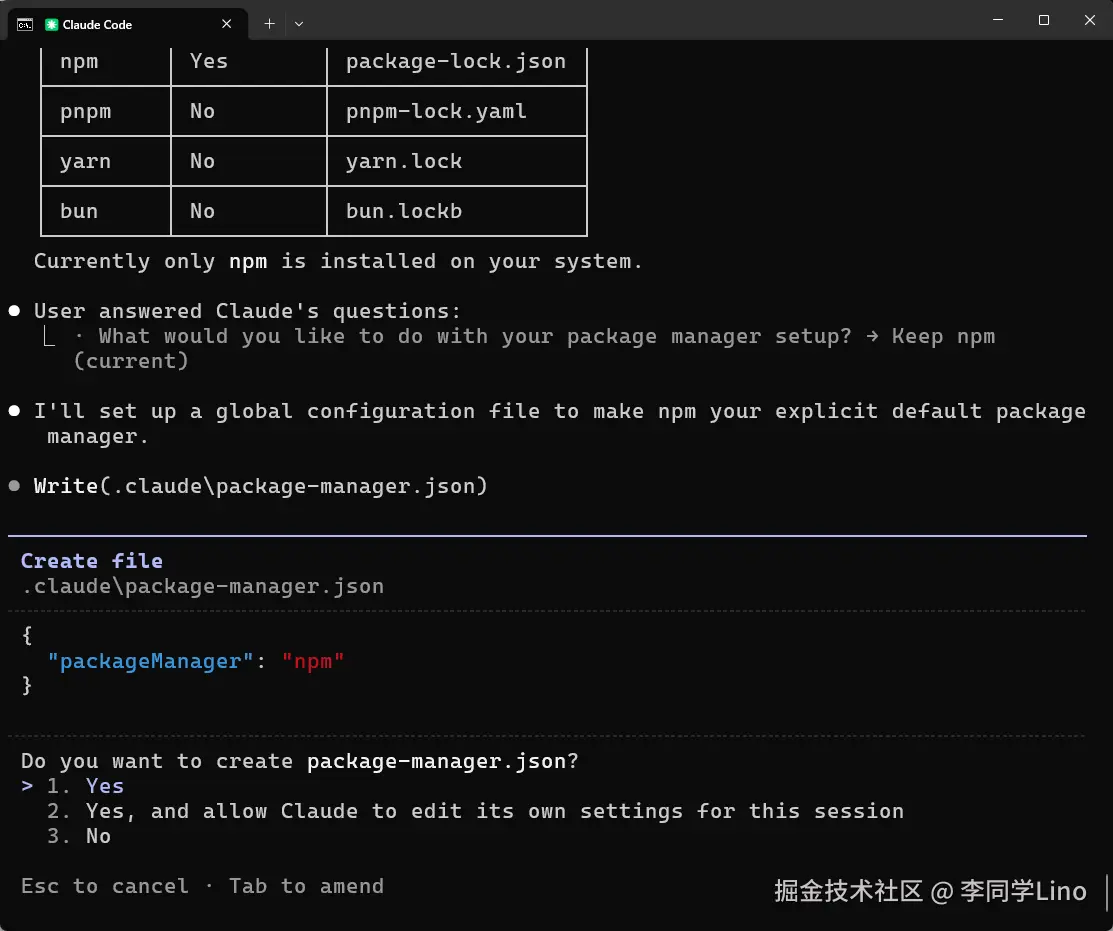1113x931 pixels.
Task: Click the "Esc to cancel" hint
Action: click(x=104, y=886)
